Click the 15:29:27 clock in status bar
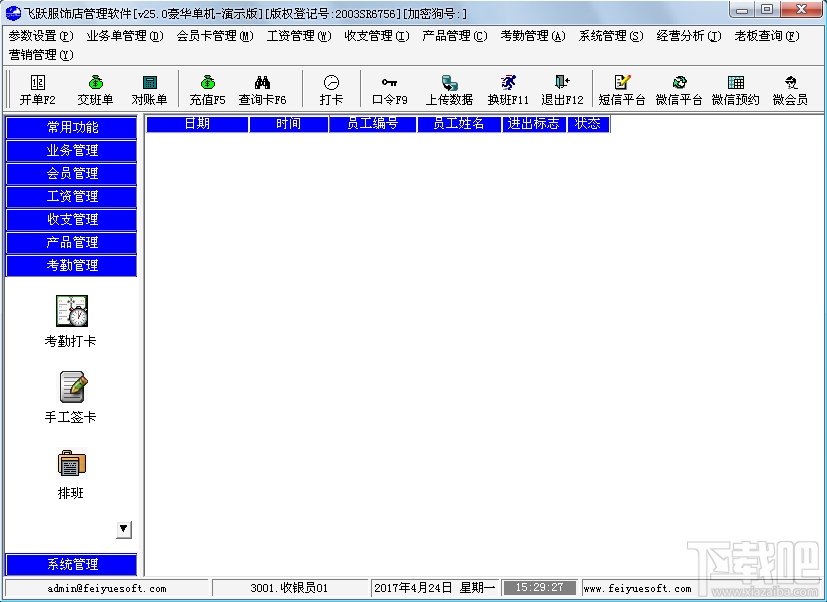The image size is (827, 602). point(540,588)
